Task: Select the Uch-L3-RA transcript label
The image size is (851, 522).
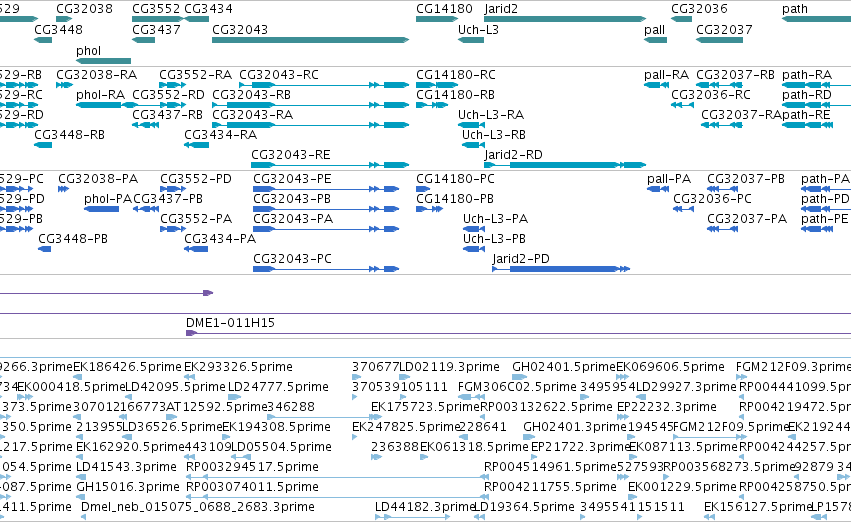Action: pyautogui.click(x=491, y=115)
